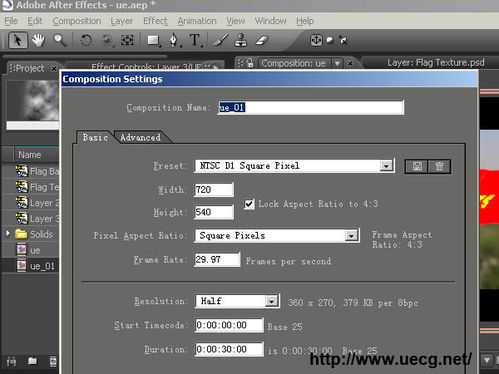Expand the Solids folder in Project panel

tap(8, 234)
